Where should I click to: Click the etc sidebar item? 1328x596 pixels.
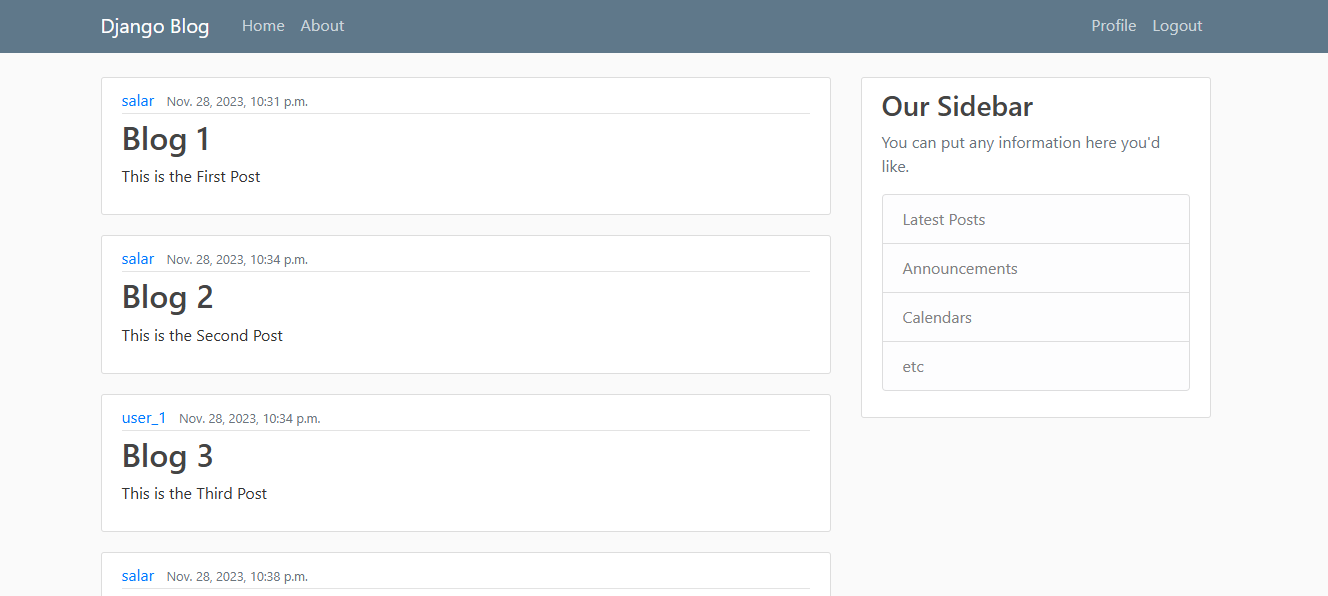(x=912, y=366)
